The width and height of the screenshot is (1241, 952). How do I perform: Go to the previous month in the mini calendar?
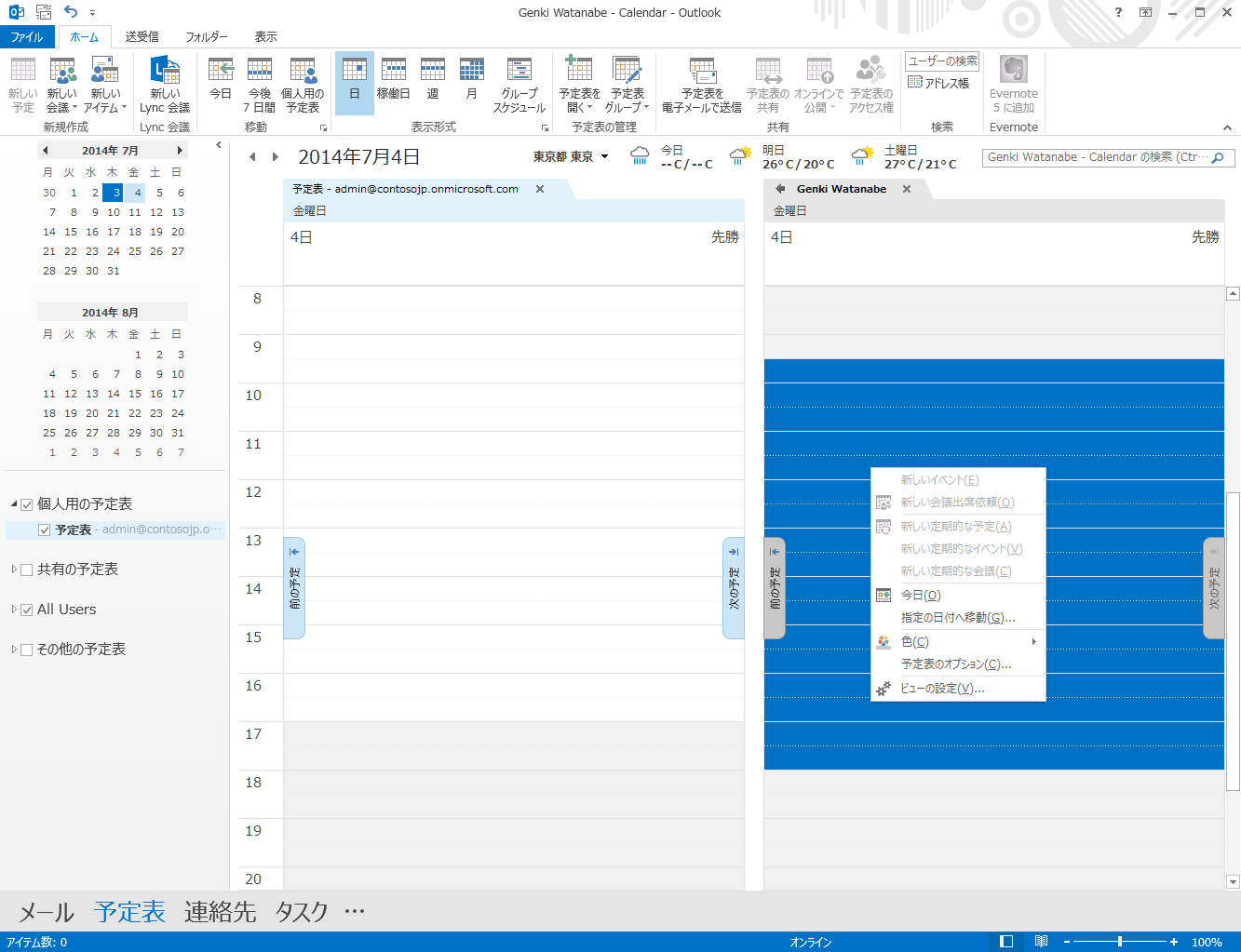coord(46,151)
